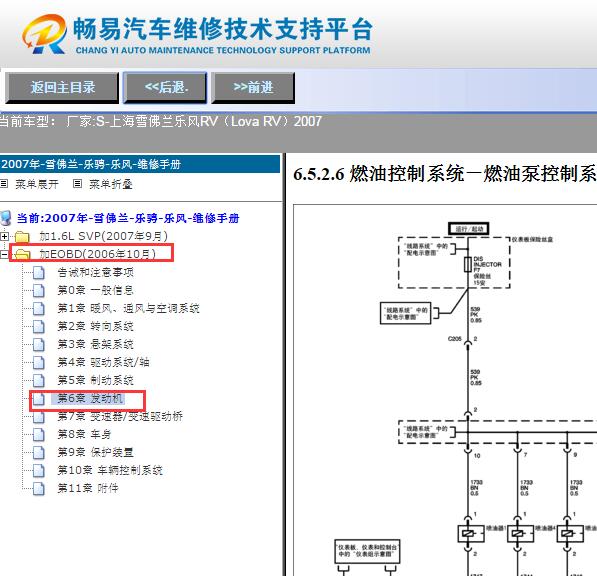Collapse the 加EOBD minus box
The width and height of the screenshot is (597, 576).
point(3,254)
